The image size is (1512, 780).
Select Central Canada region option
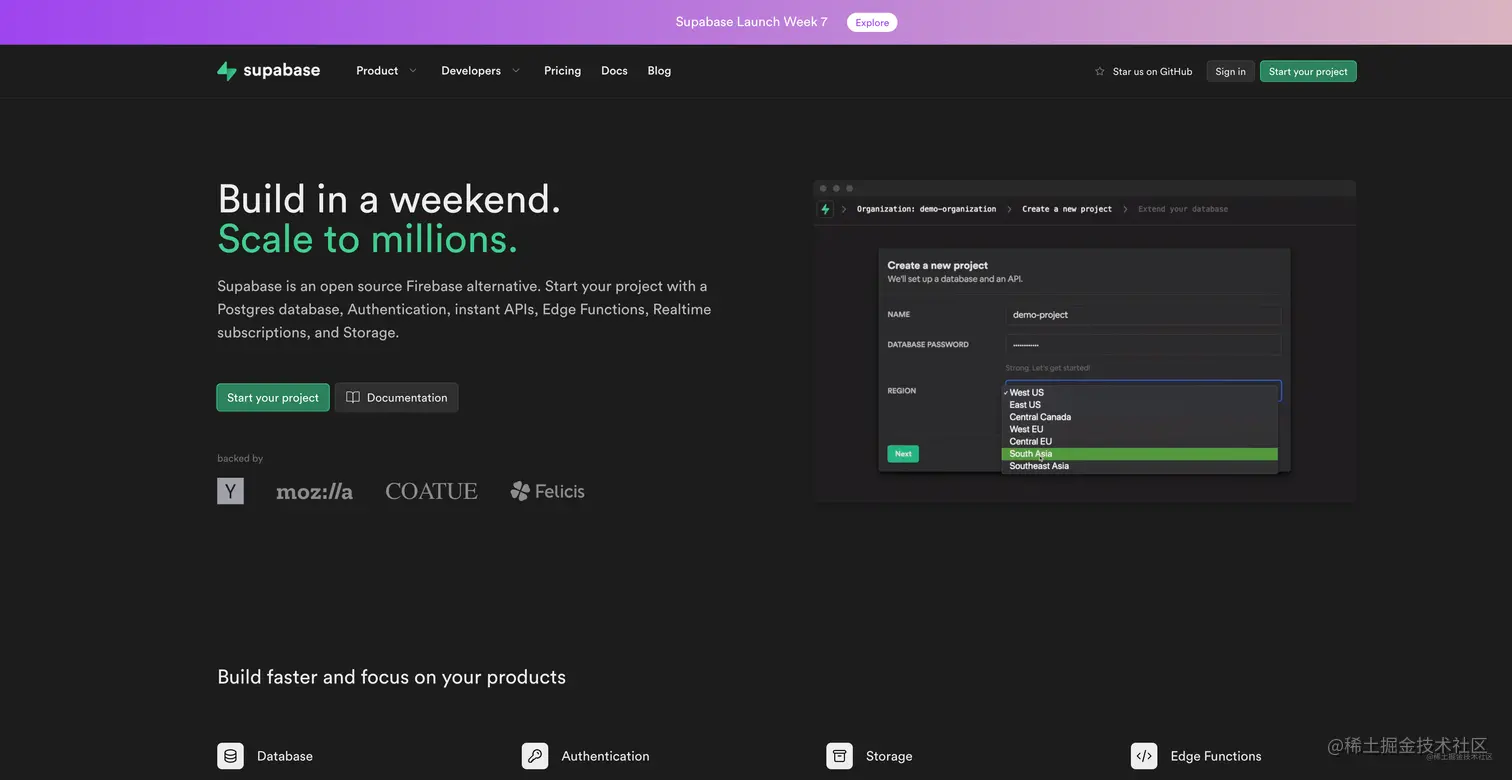[1140, 417]
